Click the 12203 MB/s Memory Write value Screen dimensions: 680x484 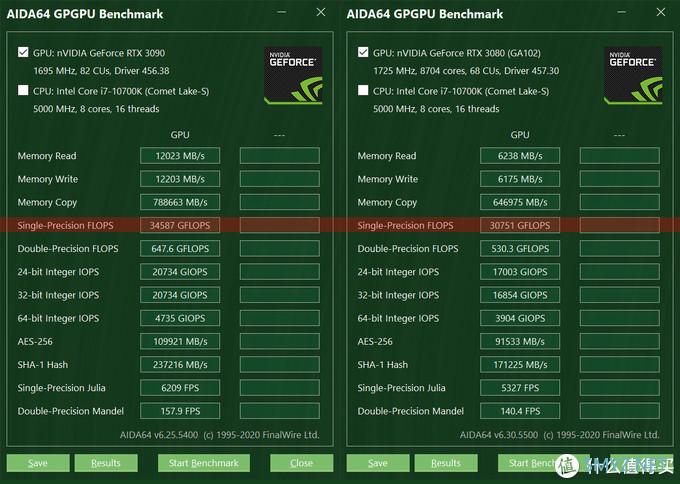180,179
